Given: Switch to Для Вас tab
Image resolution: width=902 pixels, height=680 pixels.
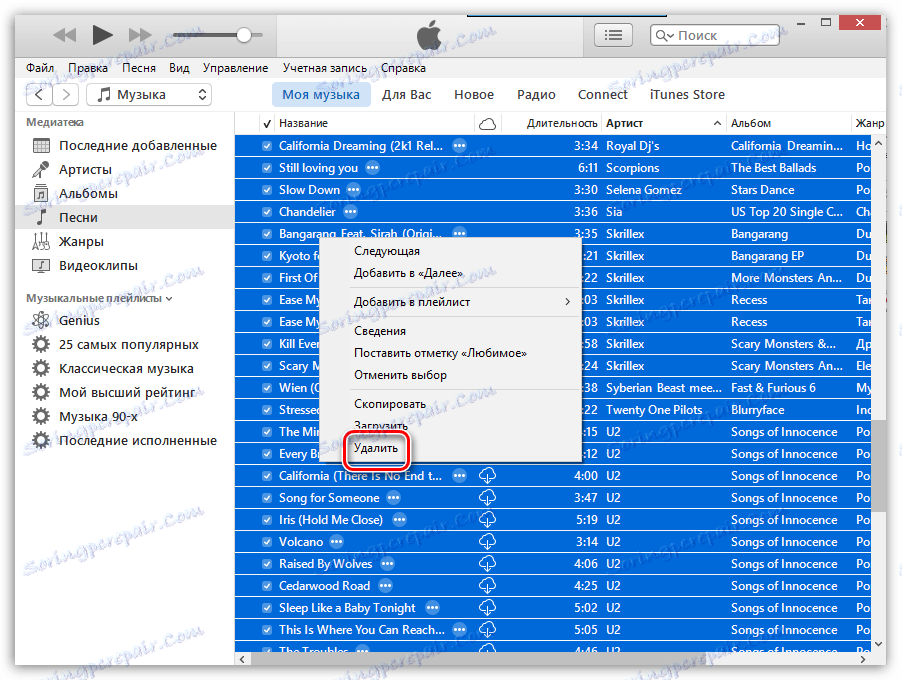Looking at the screenshot, I should coord(406,95).
